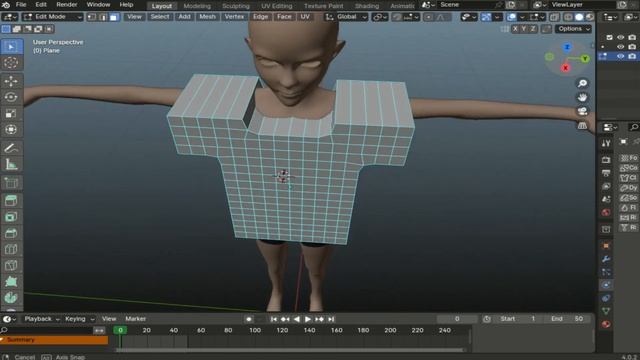The height and width of the screenshot is (360, 640).
Task: Toggle show overlays button
Action: [512, 17]
